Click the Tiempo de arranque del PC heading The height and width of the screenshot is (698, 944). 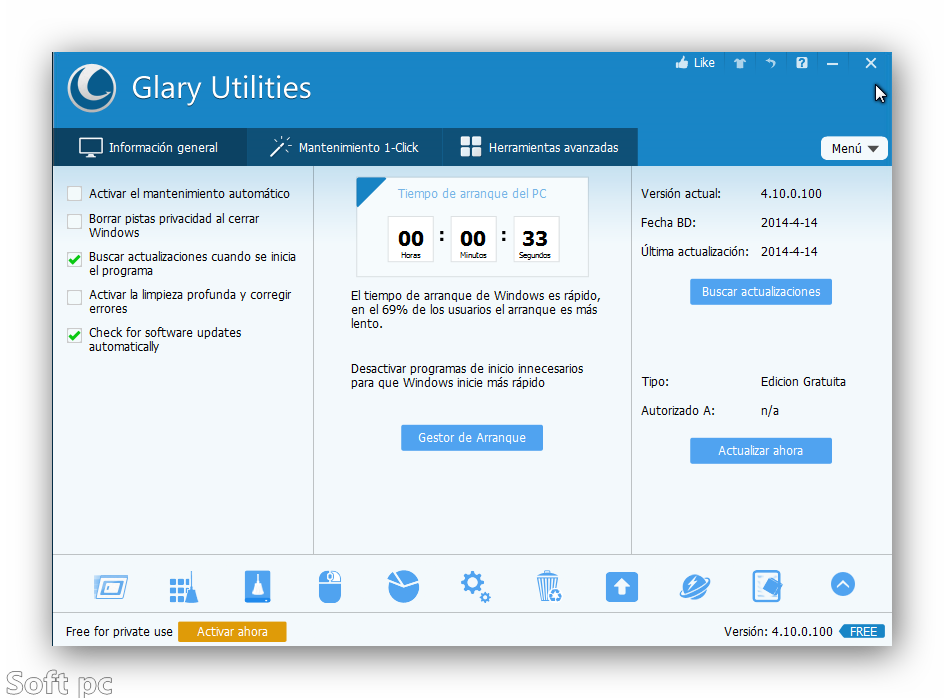point(472,193)
